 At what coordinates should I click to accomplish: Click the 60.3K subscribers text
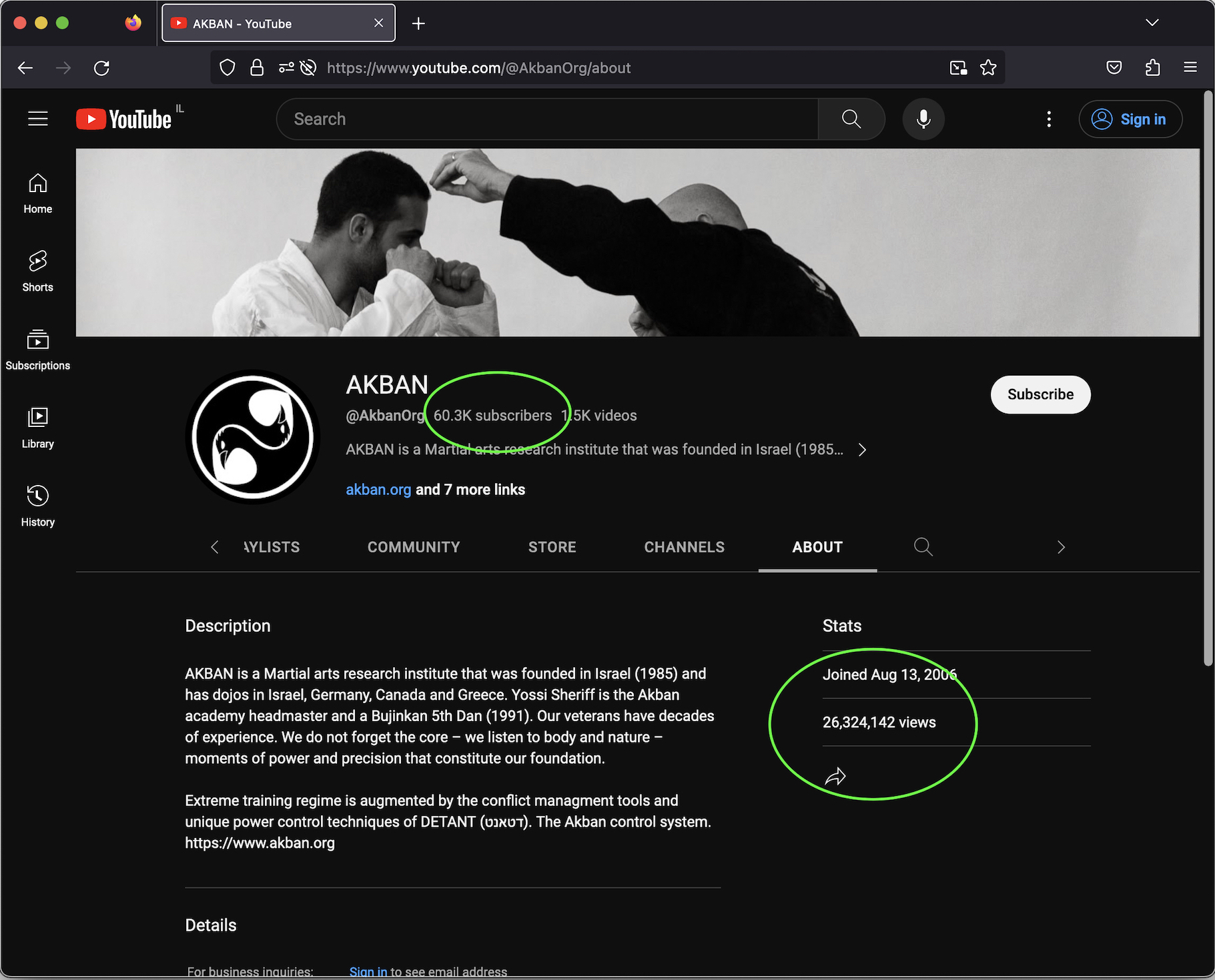(x=492, y=416)
